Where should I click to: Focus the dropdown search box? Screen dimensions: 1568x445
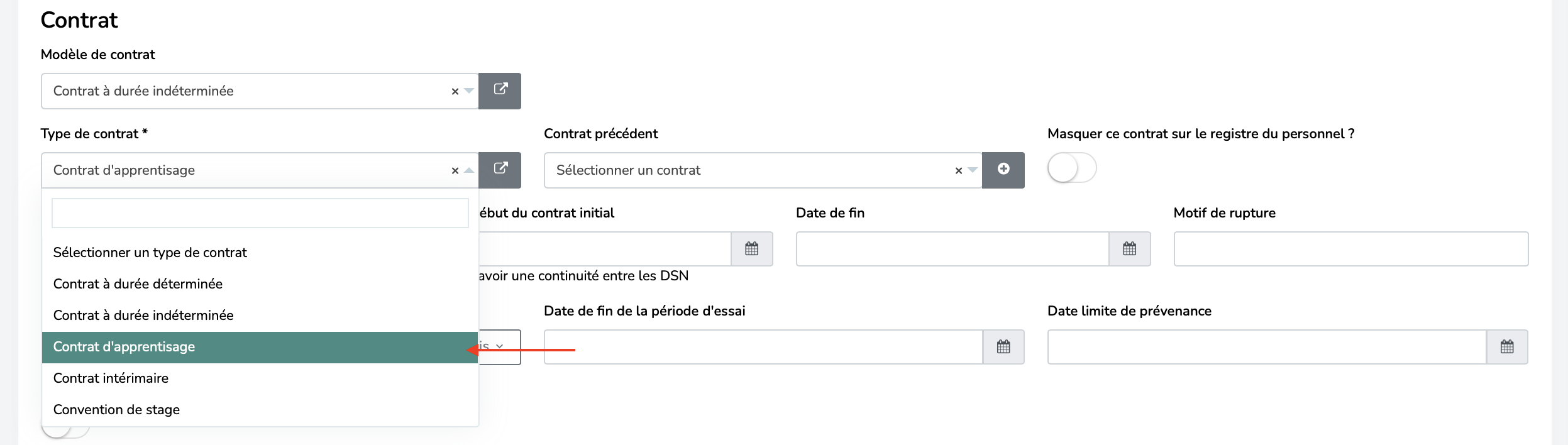tap(260, 213)
